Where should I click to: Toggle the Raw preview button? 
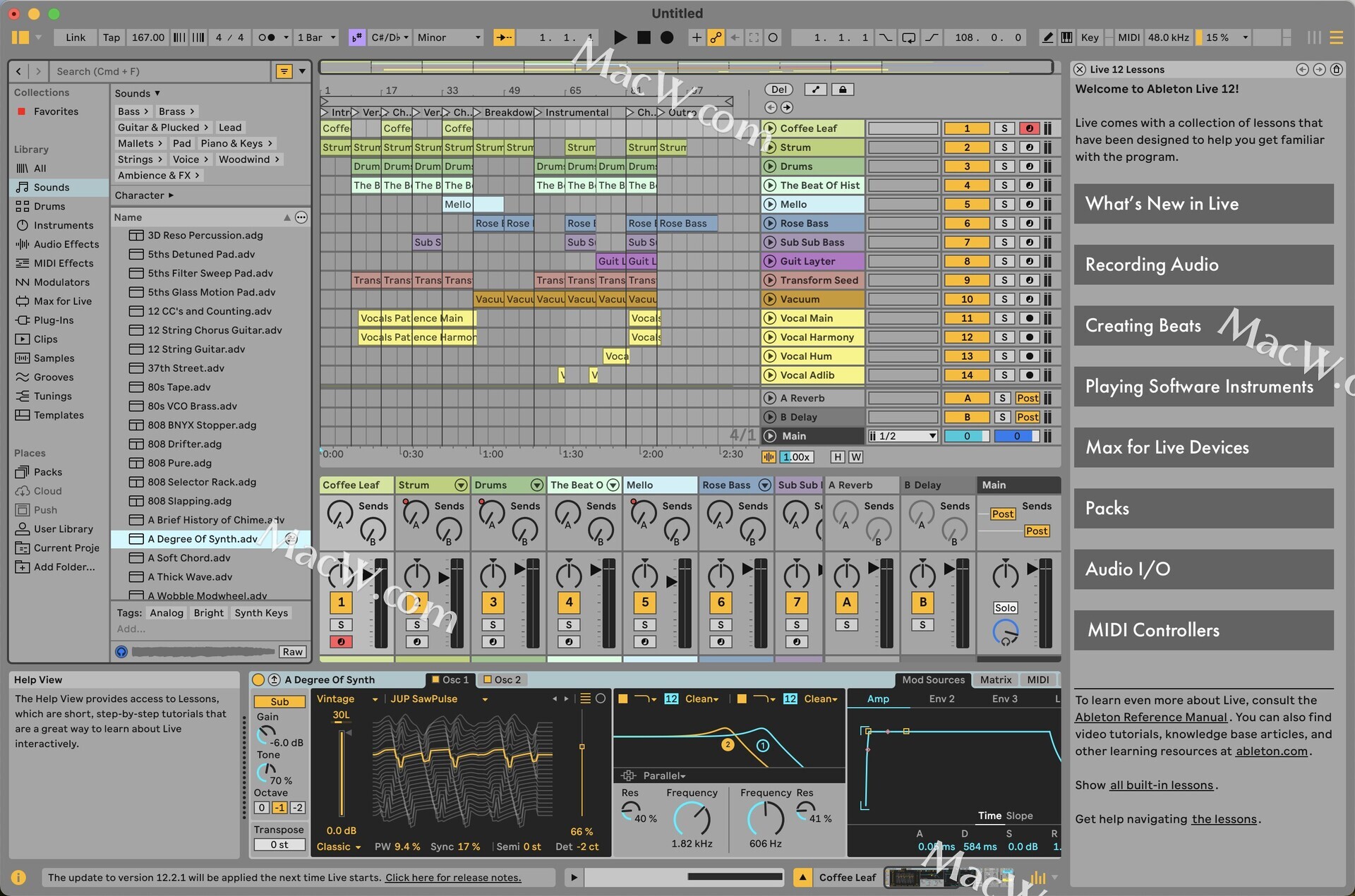pos(293,651)
